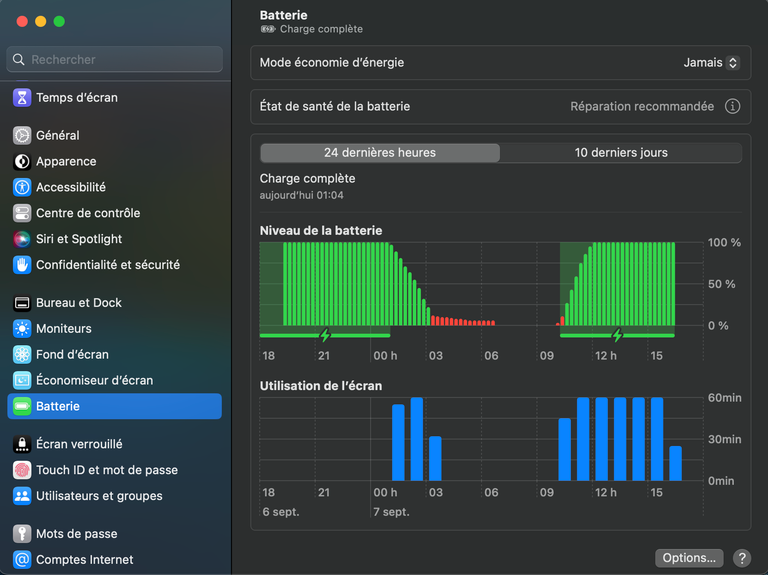Click the Options... button
The width and height of the screenshot is (768, 575).
point(689,558)
